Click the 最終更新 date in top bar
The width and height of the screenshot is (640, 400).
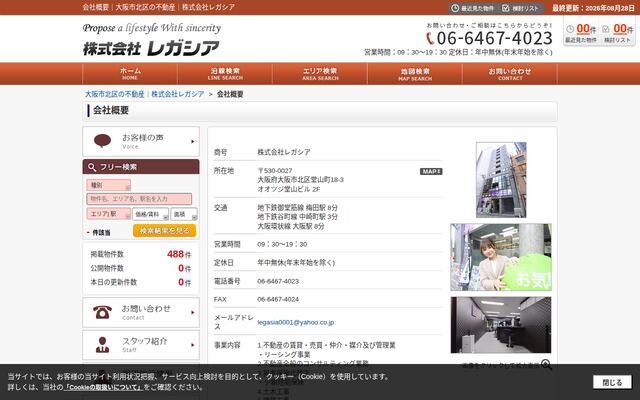(x=593, y=8)
